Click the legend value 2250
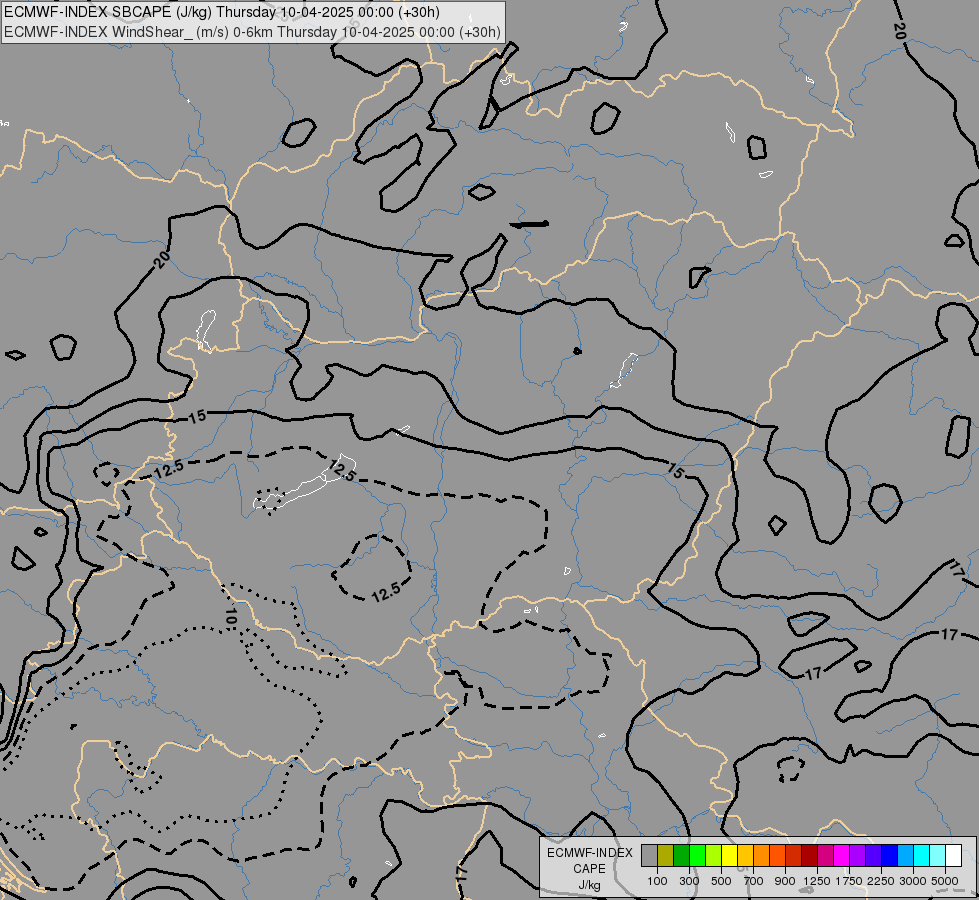Screen dimensions: 979x900 [x=880, y=881]
